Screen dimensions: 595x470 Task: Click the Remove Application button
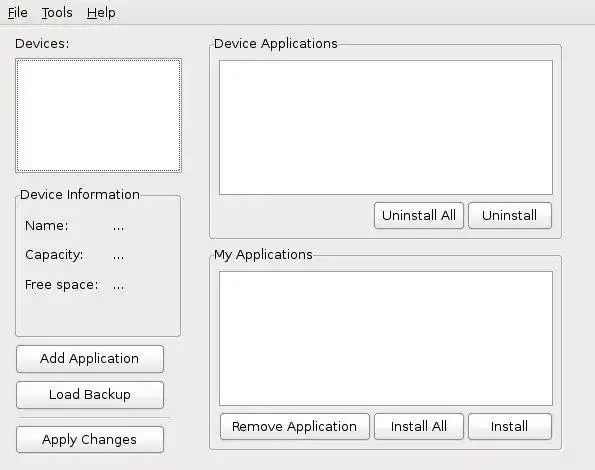coord(294,427)
